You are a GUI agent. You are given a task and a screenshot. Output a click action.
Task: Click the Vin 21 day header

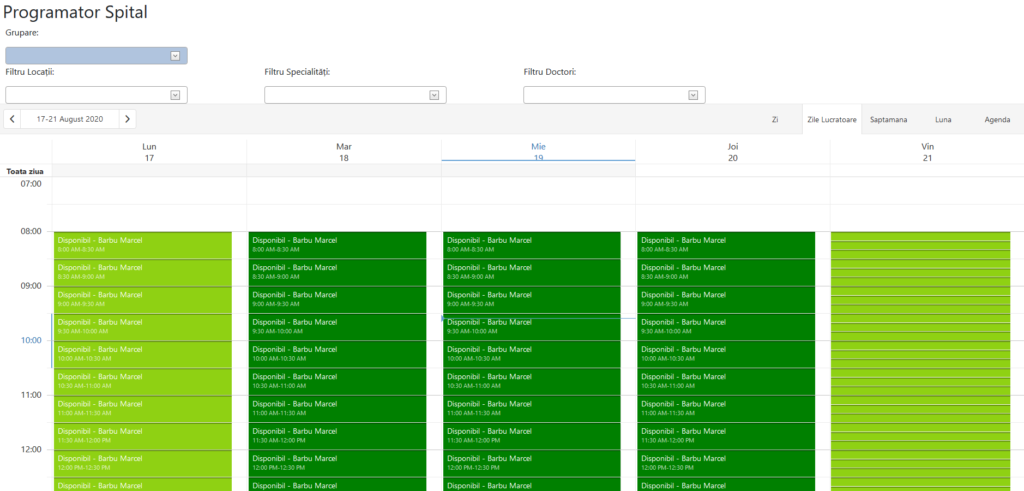(927, 152)
